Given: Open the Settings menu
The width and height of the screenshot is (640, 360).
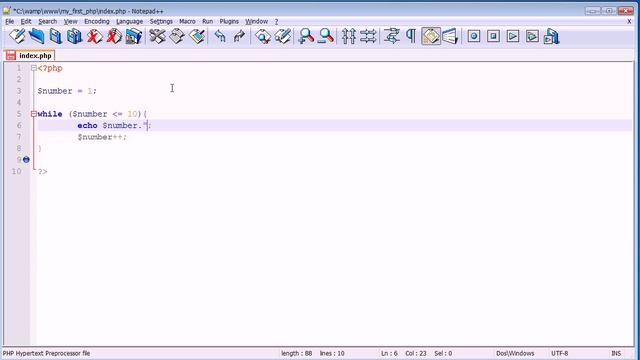Looking at the screenshot, I should 161,21.
